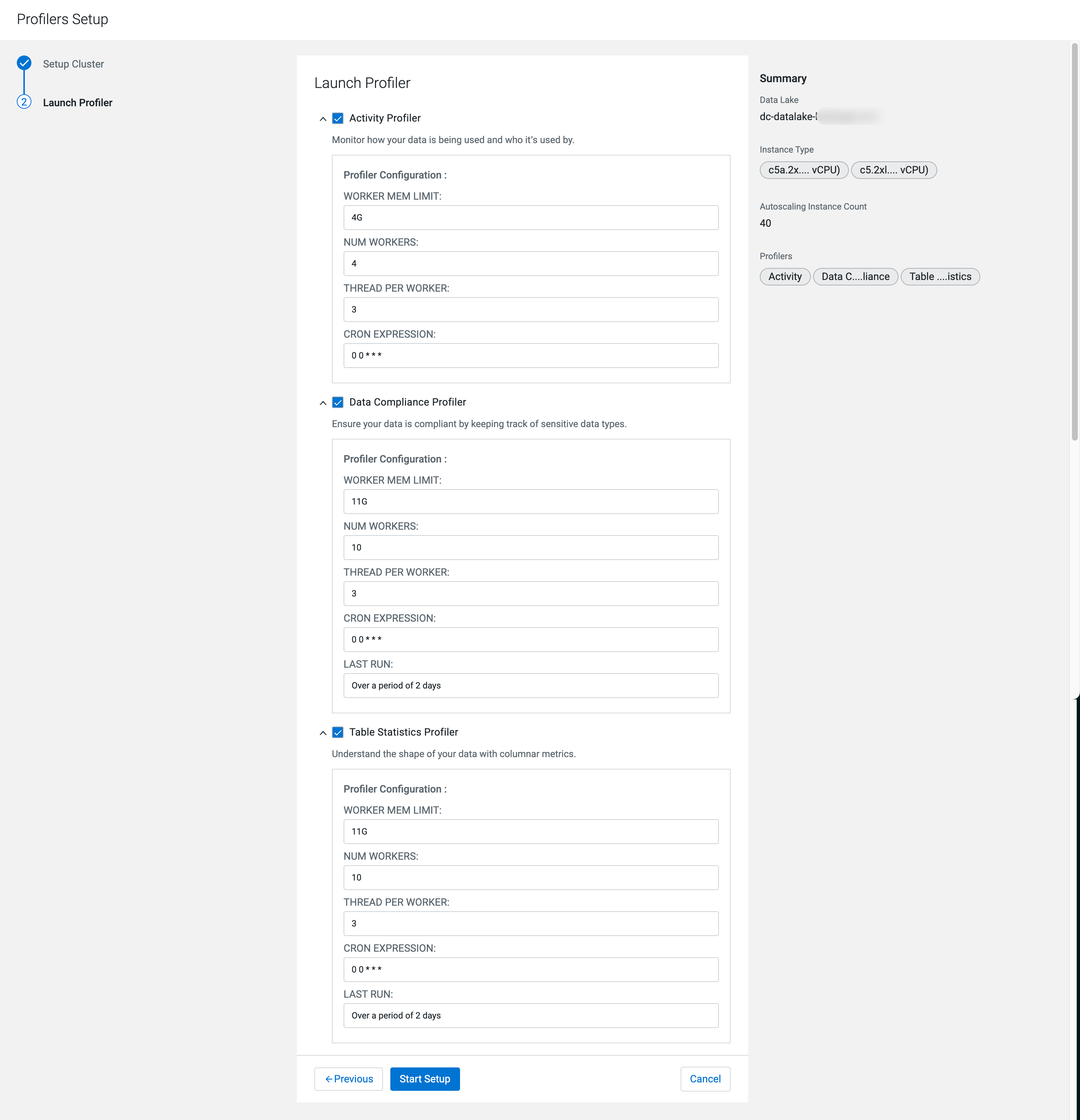1080x1120 pixels.
Task: Uncheck the Activity Profiler checkbox
Action: (338, 118)
